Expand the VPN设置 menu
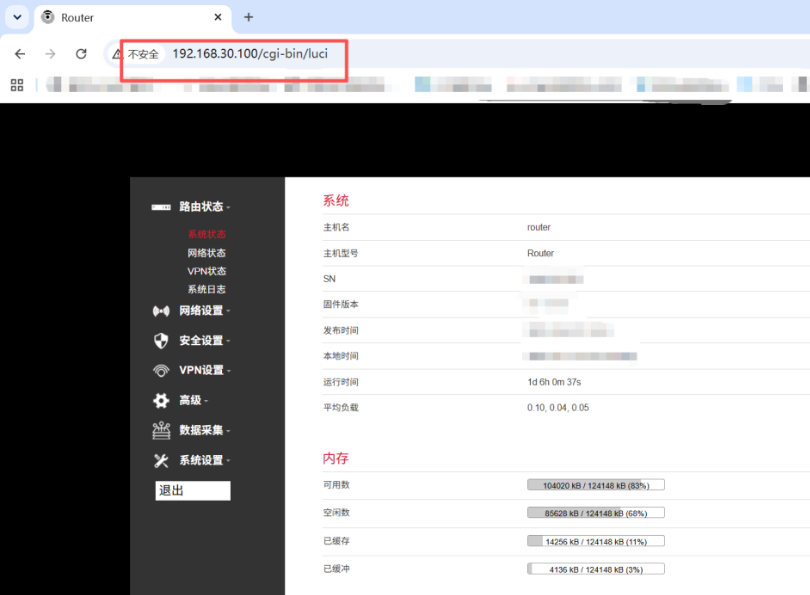Image resolution: width=810 pixels, height=595 pixels. click(x=205, y=370)
